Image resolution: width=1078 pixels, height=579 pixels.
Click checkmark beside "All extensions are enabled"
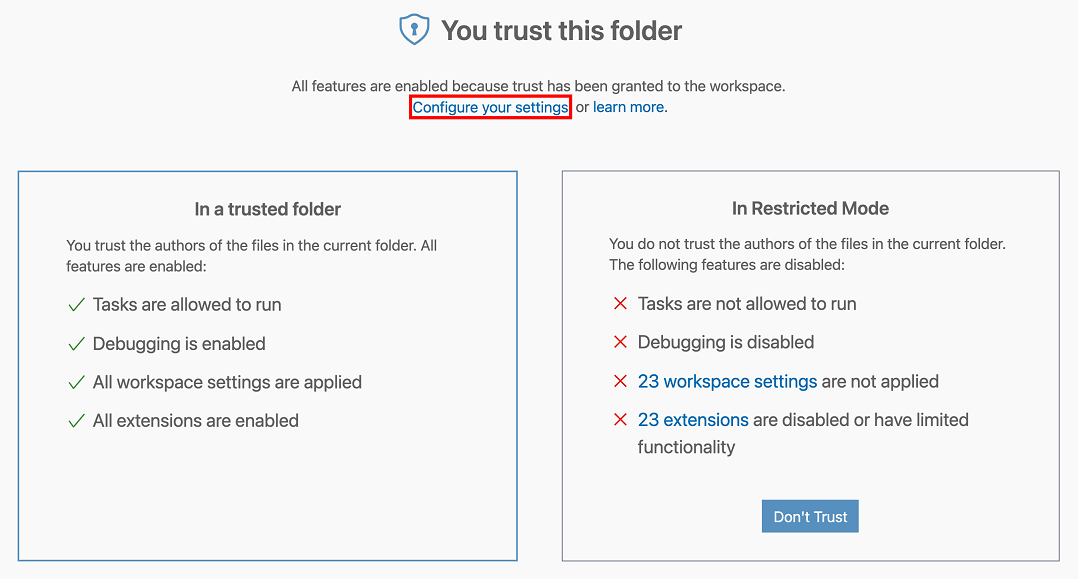(x=75, y=421)
